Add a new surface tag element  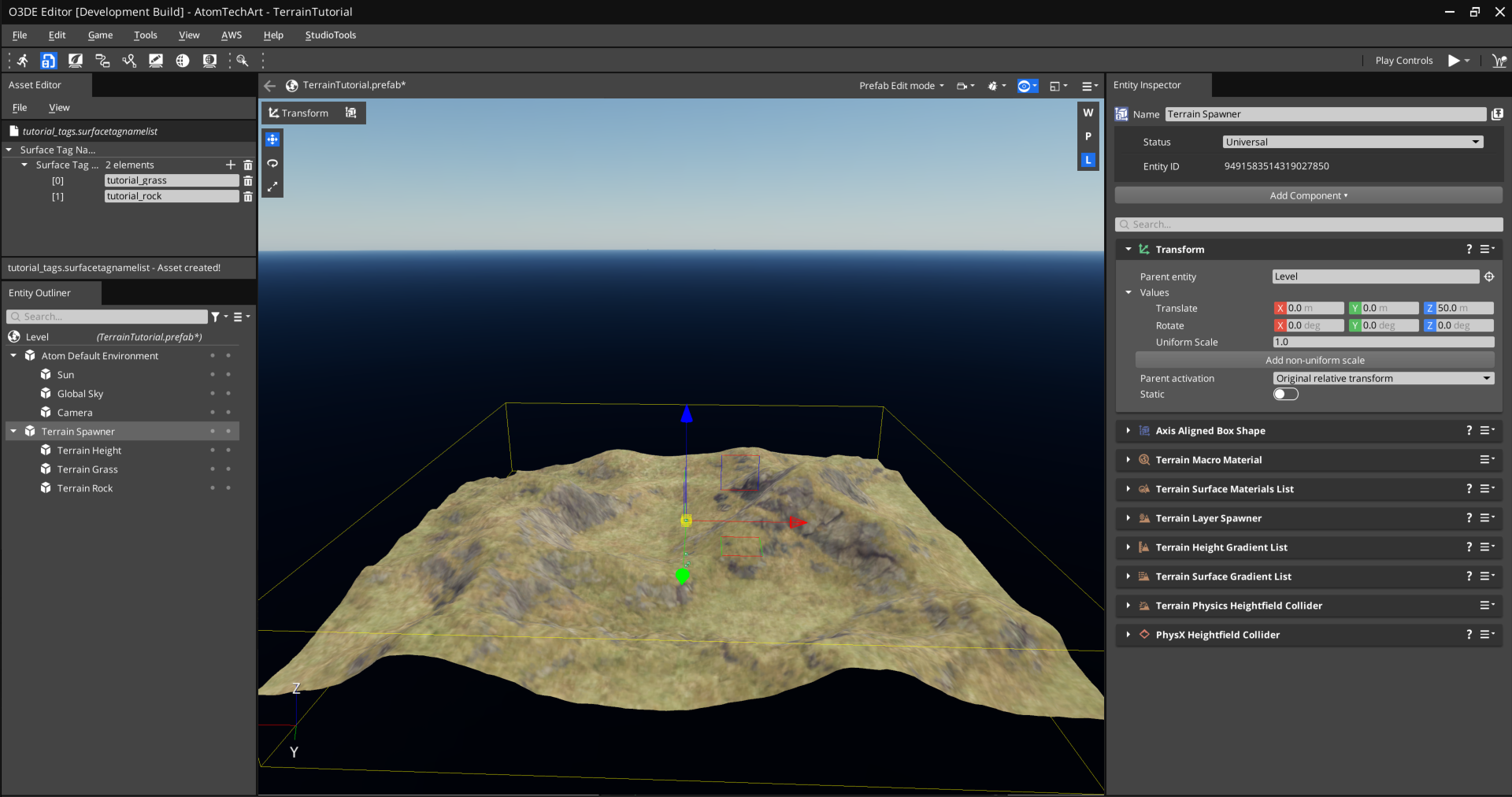click(230, 165)
